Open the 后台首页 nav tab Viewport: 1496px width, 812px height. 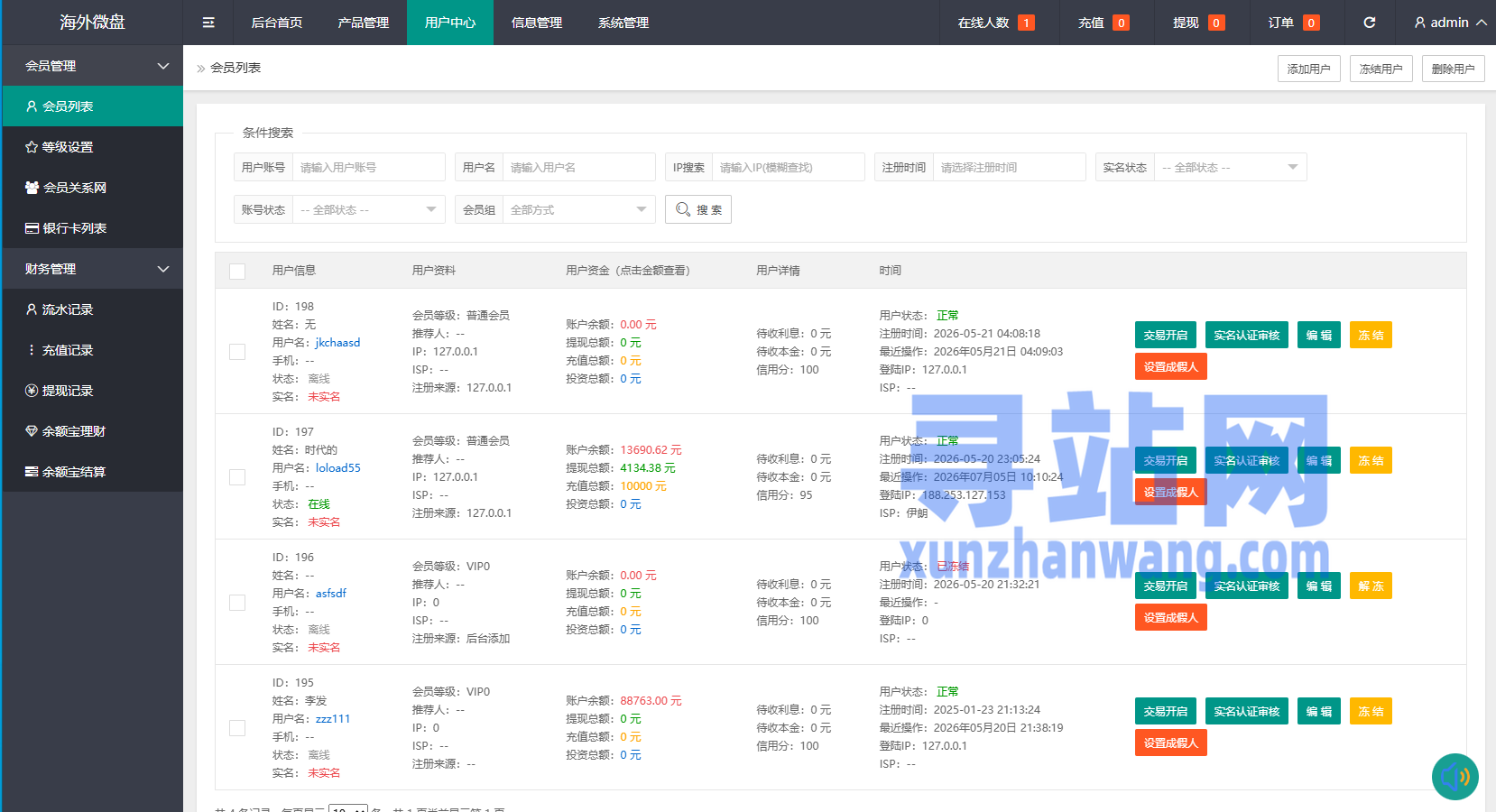(x=277, y=23)
